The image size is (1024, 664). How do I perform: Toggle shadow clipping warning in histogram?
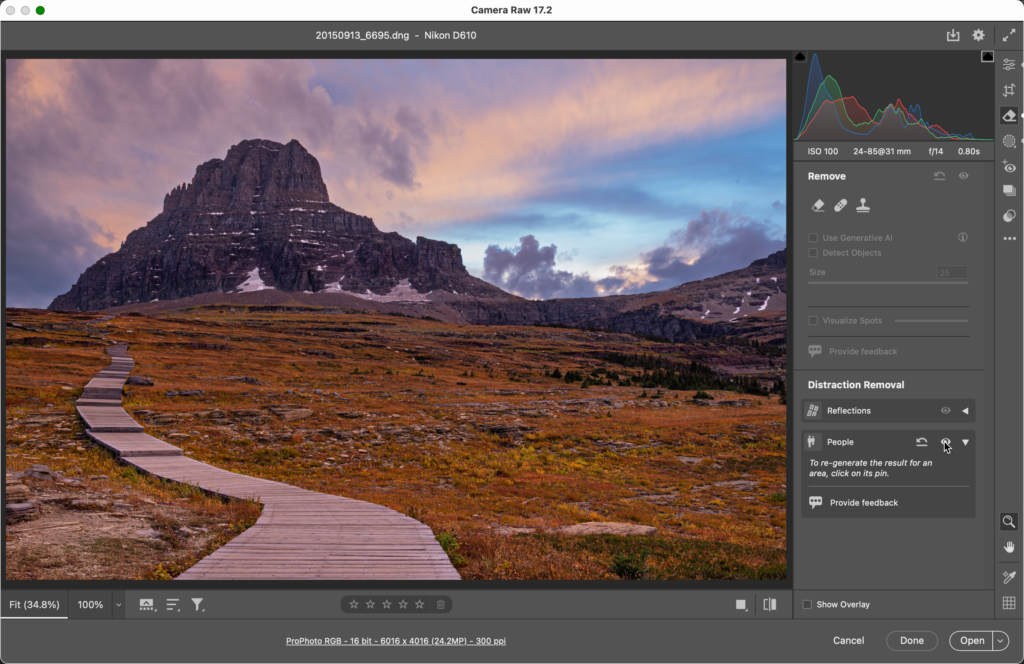[x=800, y=57]
